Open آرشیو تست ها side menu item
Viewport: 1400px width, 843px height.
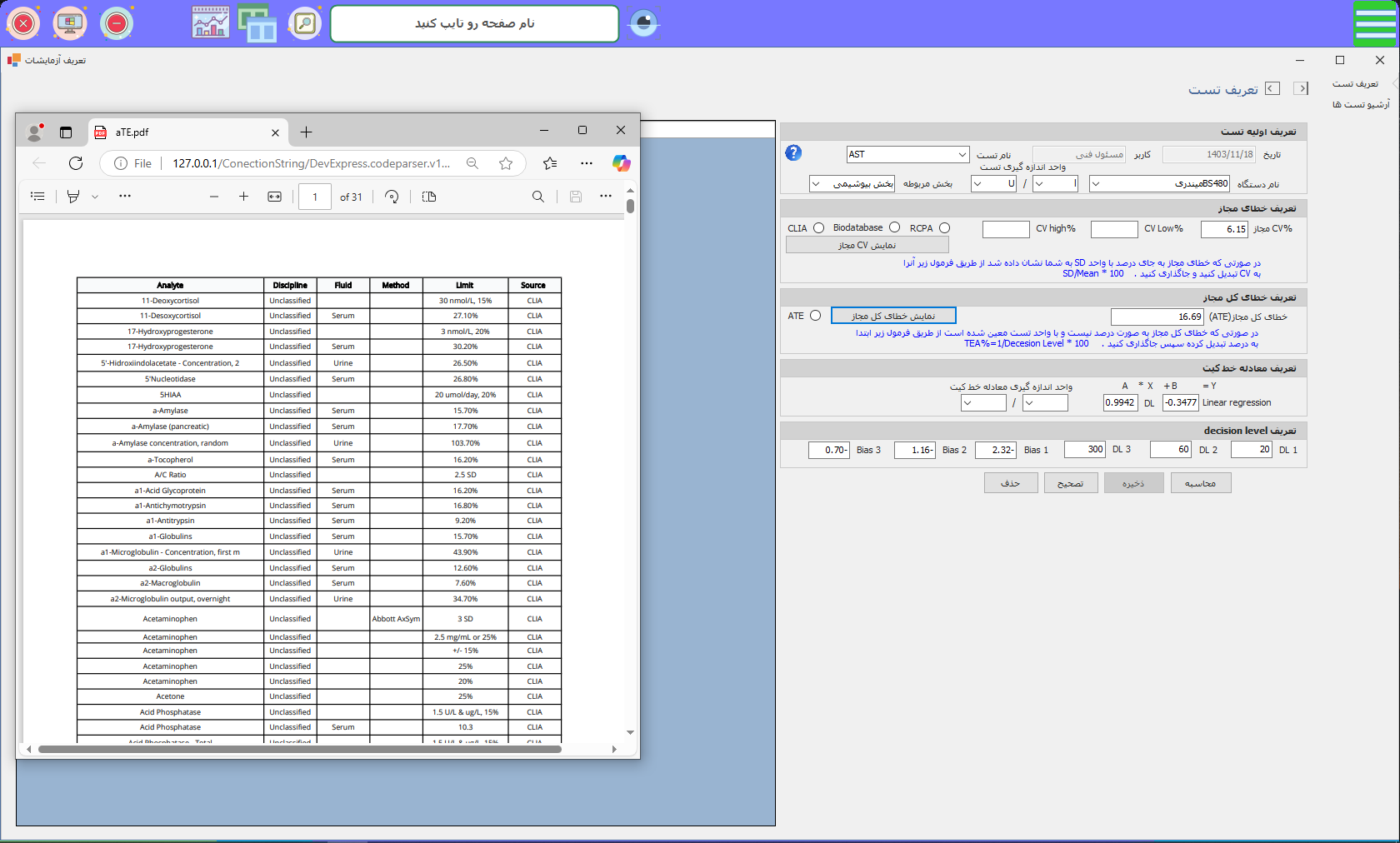(1361, 104)
